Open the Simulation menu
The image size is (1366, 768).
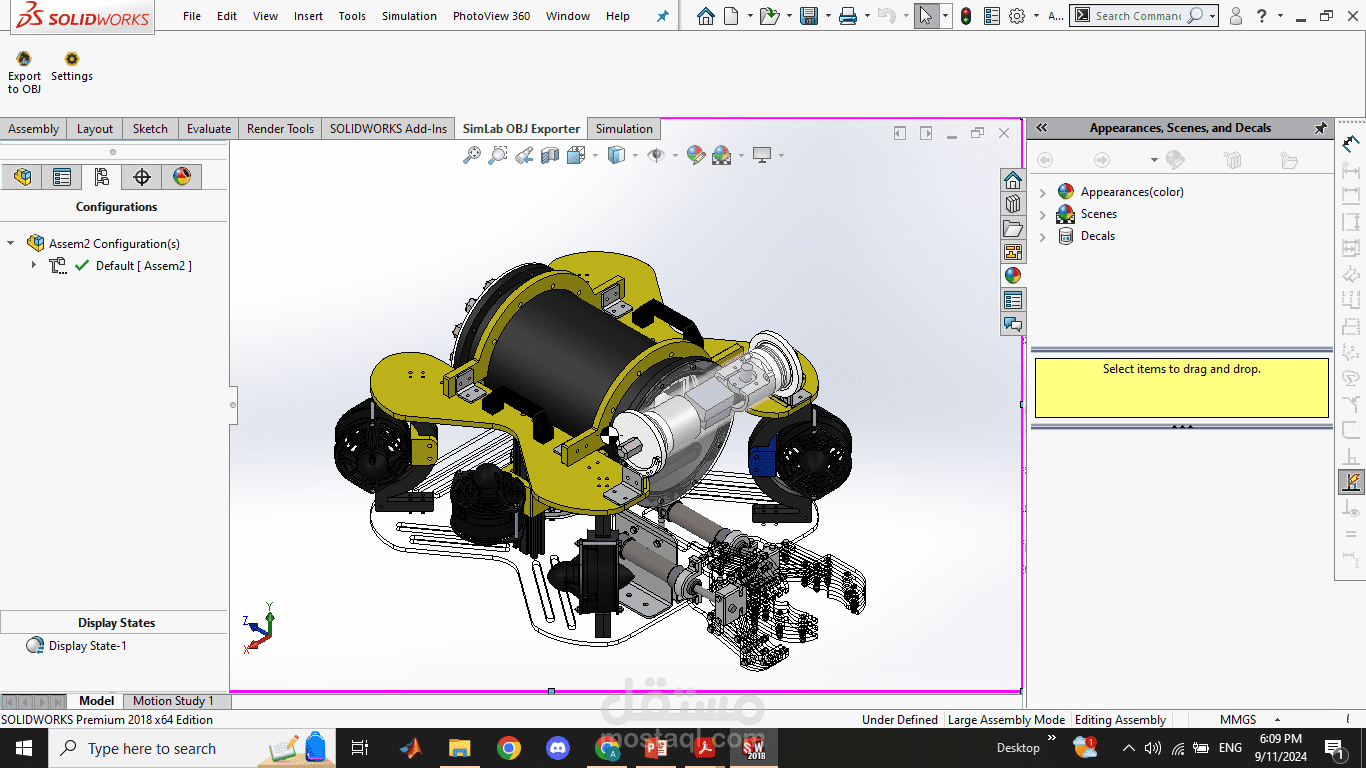pyautogui.click(x=409, y=16)
